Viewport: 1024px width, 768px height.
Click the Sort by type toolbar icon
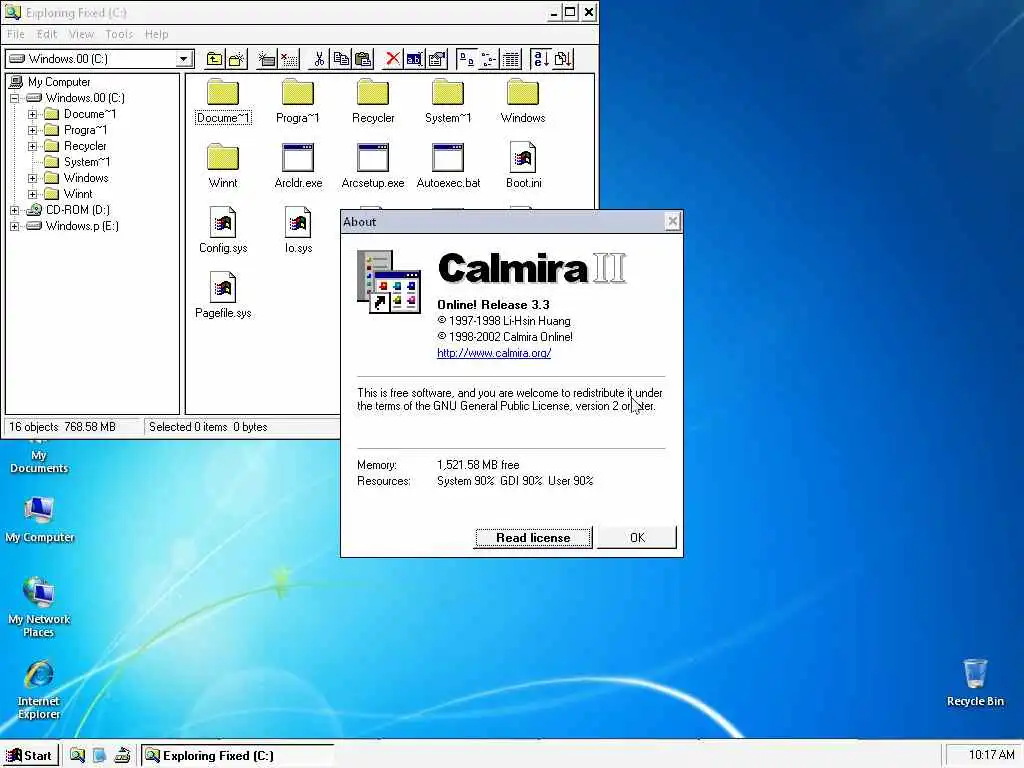pos(562,59)
